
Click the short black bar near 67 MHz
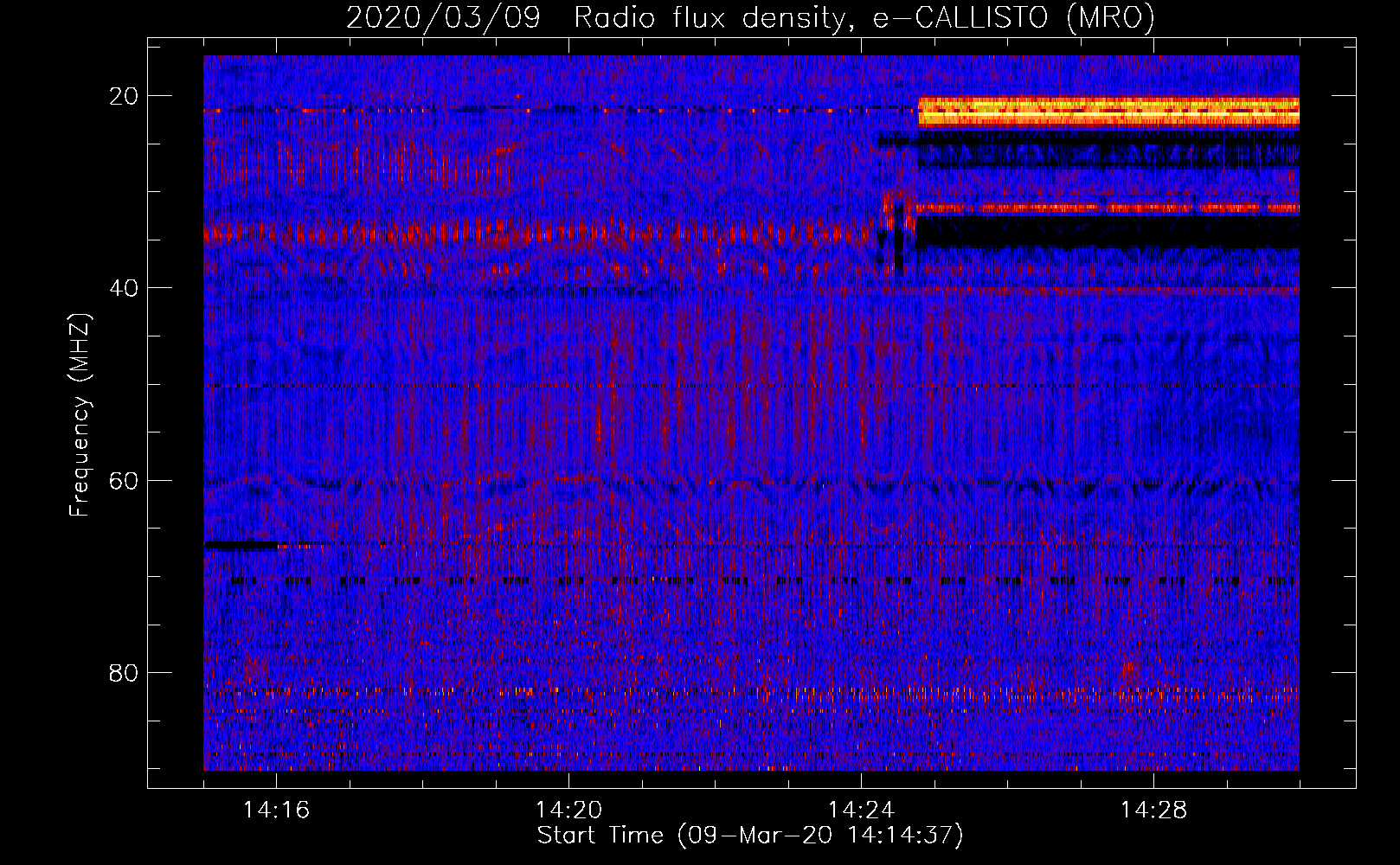coord(241,546)
